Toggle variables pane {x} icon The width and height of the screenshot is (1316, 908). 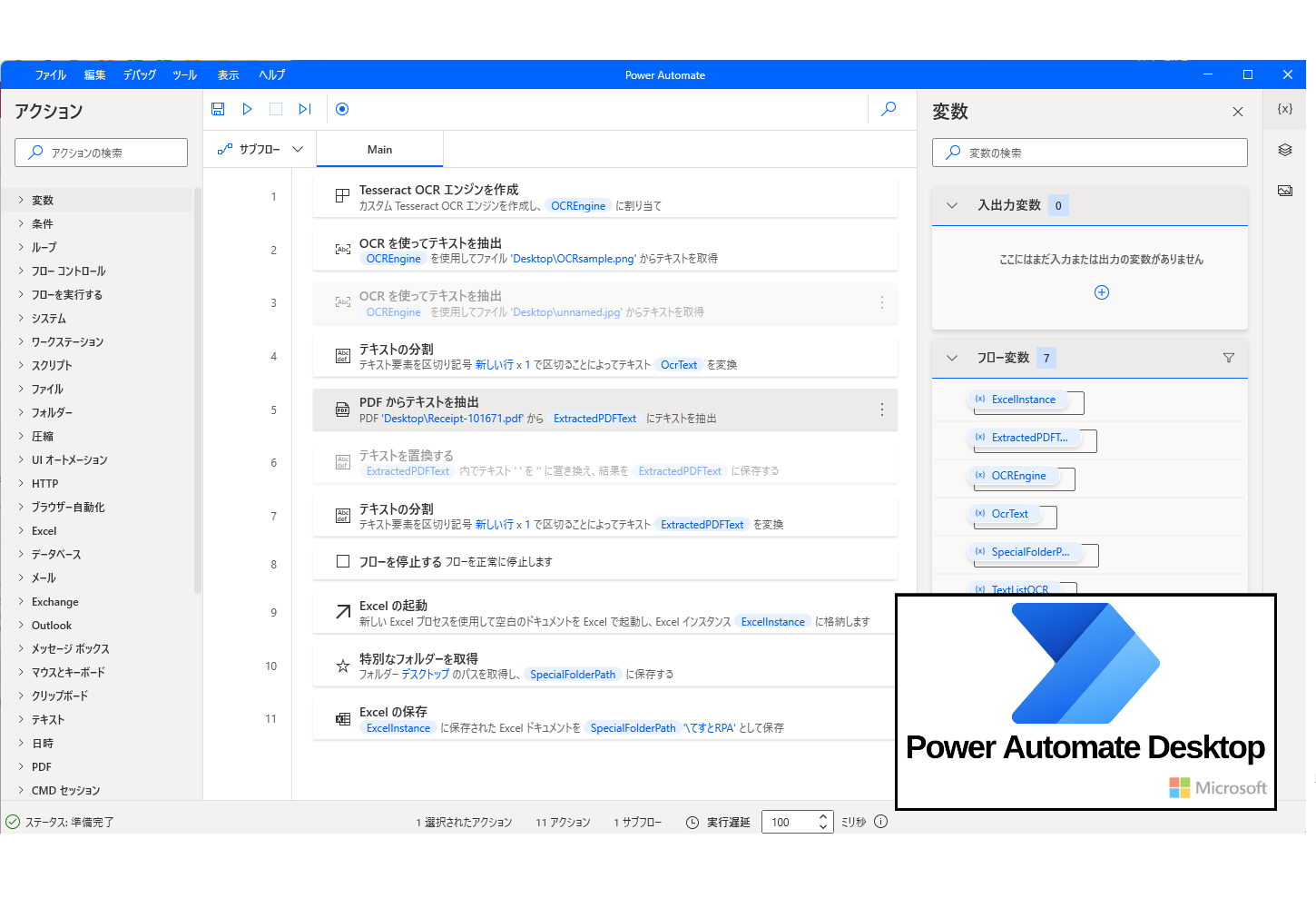click(1285, 109)
